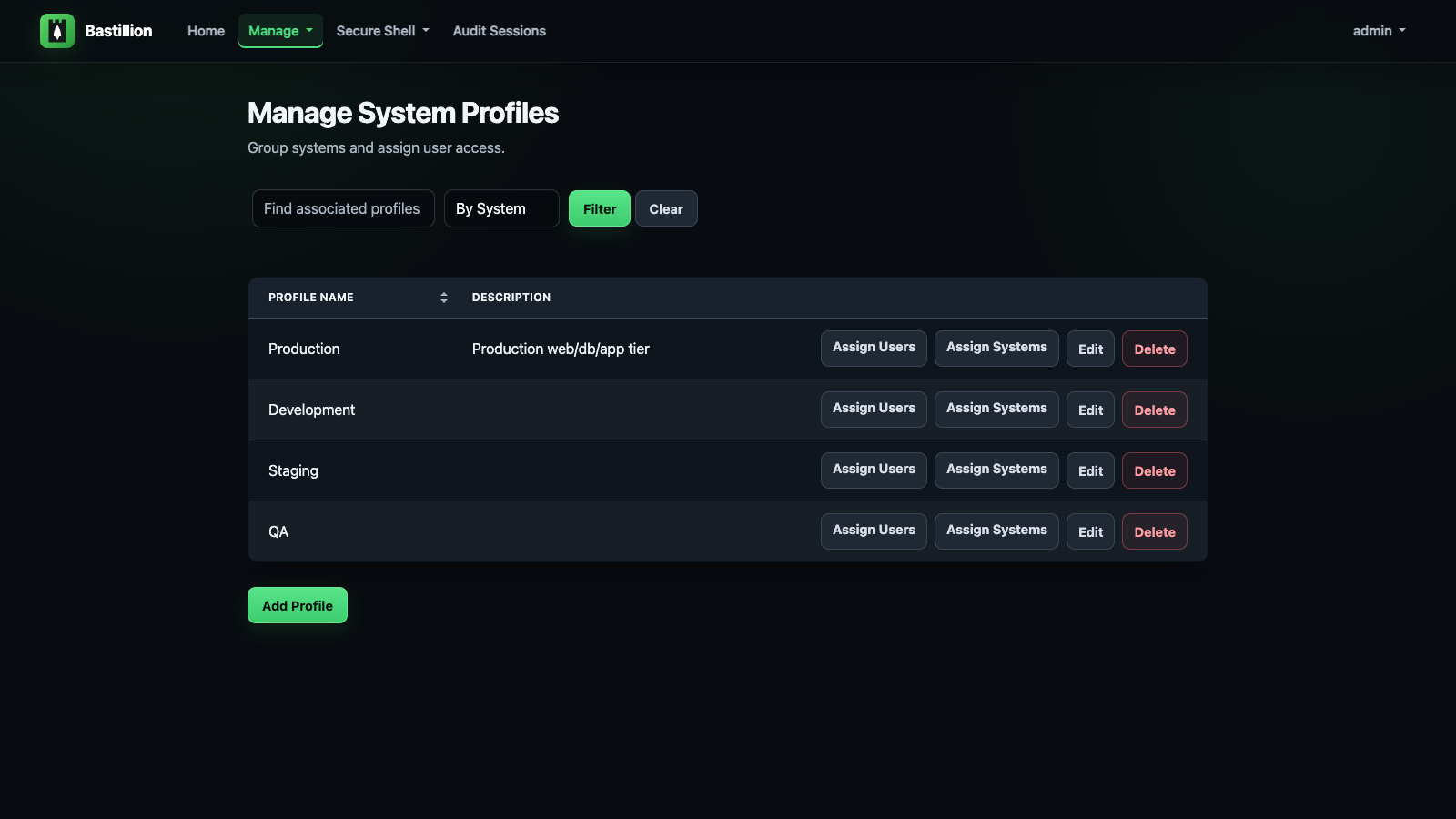Image resolution: width=1456 pixels, height=819 pixels.
Task: Assign systems to Development profile
Action: pyautogui.click(x=996, y=409)
